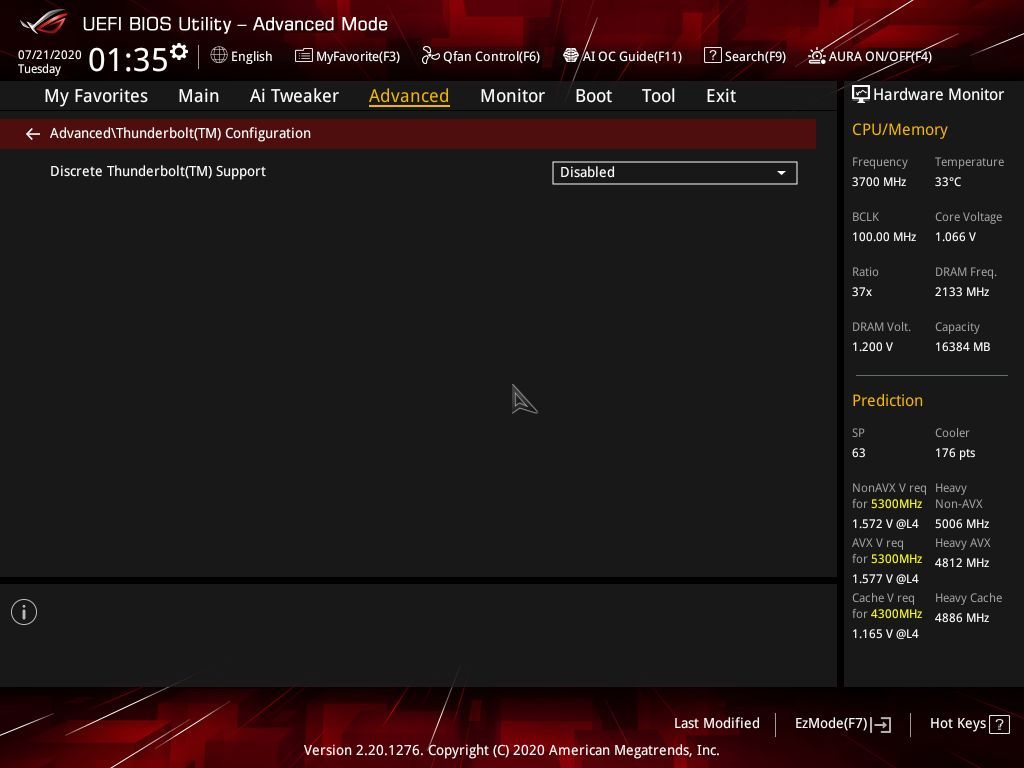This screenshot has height=768, width=1024.
Task: Launch AI OC Guide(F11)
Action: [x=622, y=56]
